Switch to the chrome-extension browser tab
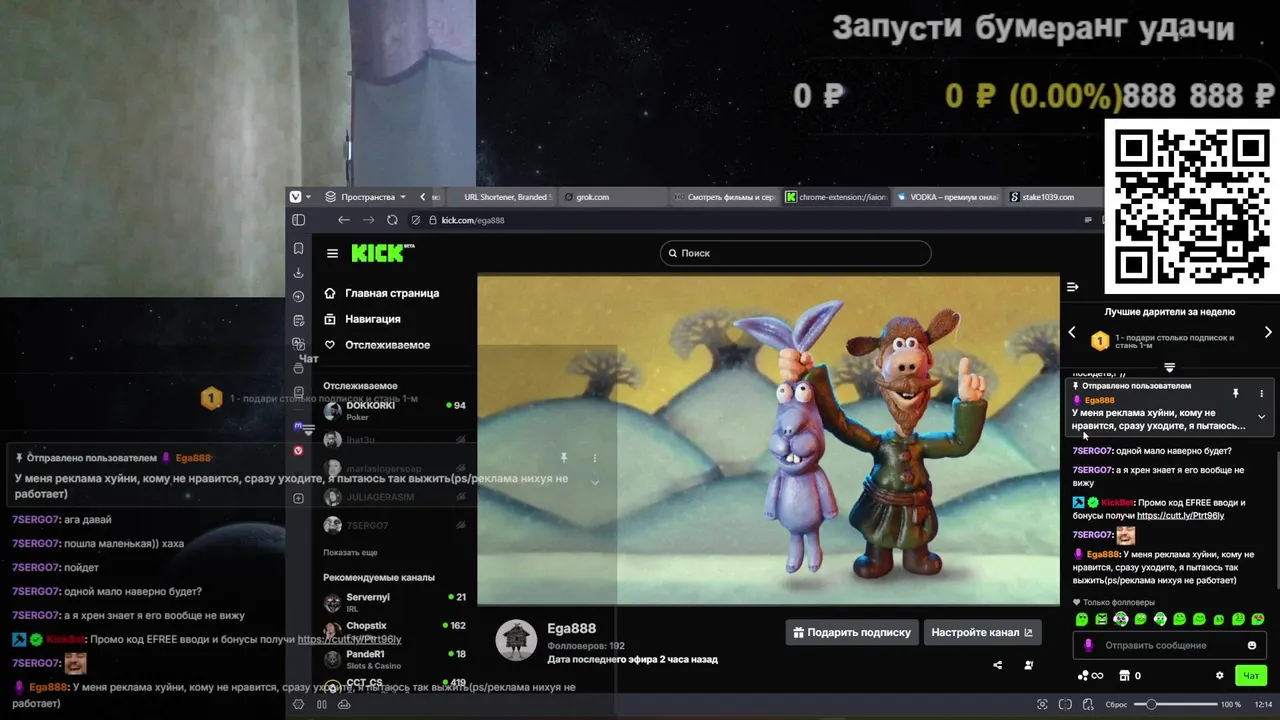Image resolution: width=1280 pixels, height=720 pixels. point(836,197)
